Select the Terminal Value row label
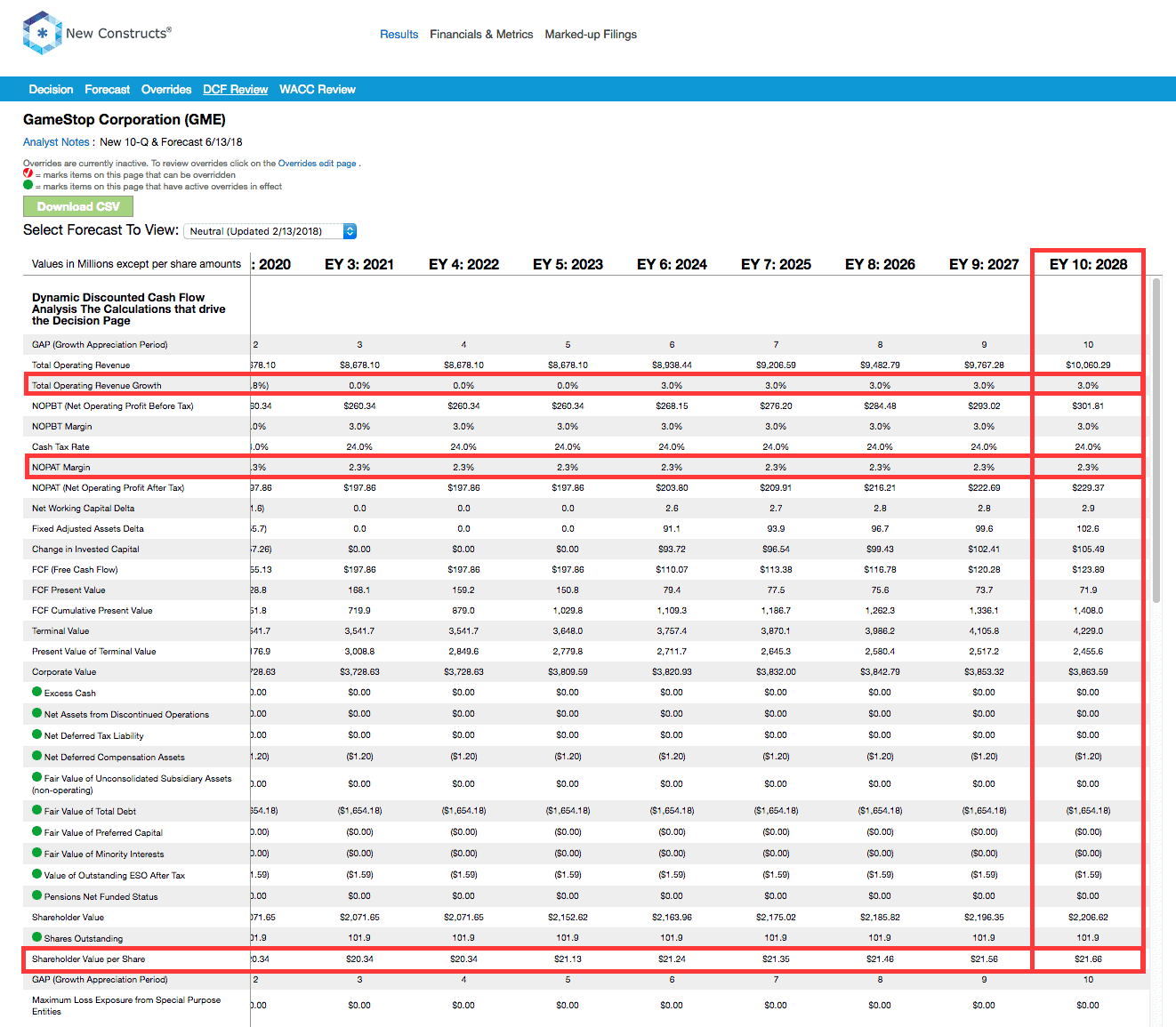This screenshot has width=1176, height=1027. [60, 631]
